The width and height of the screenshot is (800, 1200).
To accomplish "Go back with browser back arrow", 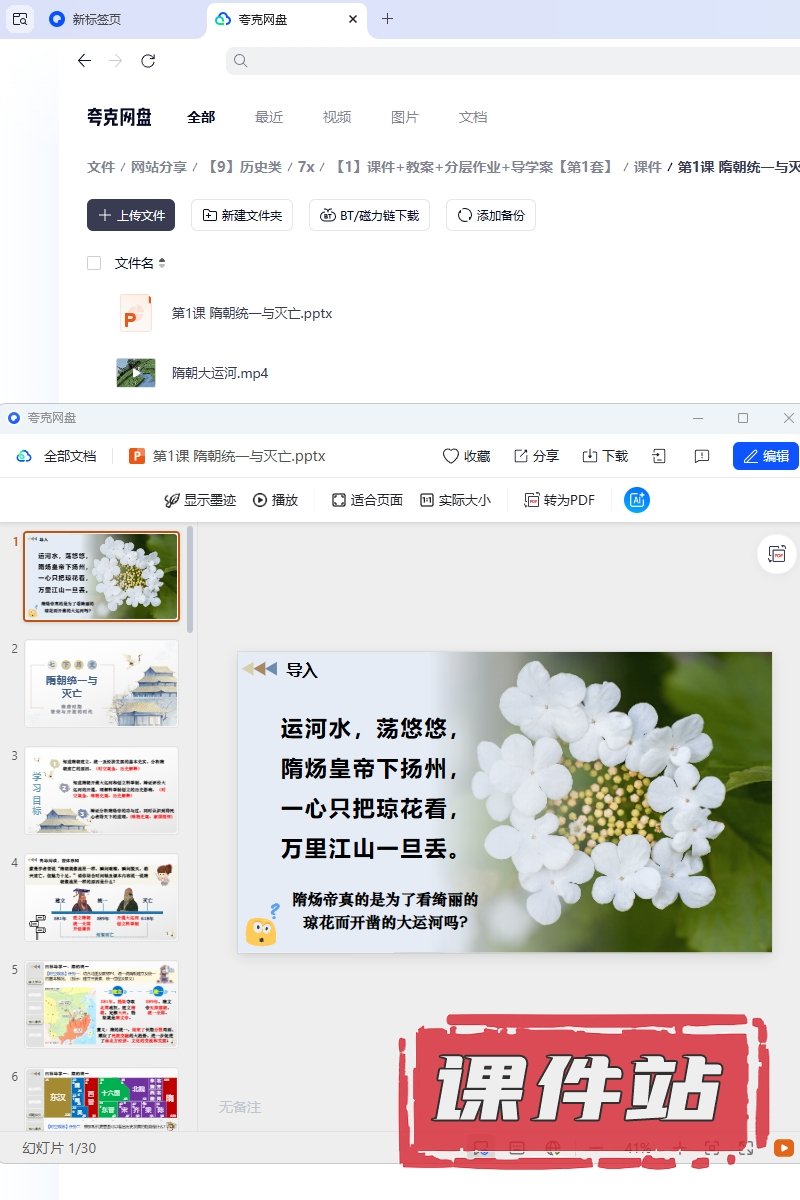I will 84,61.
